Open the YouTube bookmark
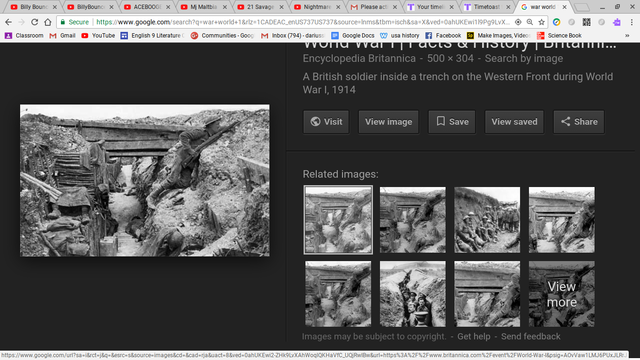This screenshot has width=640, height=360. 98,36
